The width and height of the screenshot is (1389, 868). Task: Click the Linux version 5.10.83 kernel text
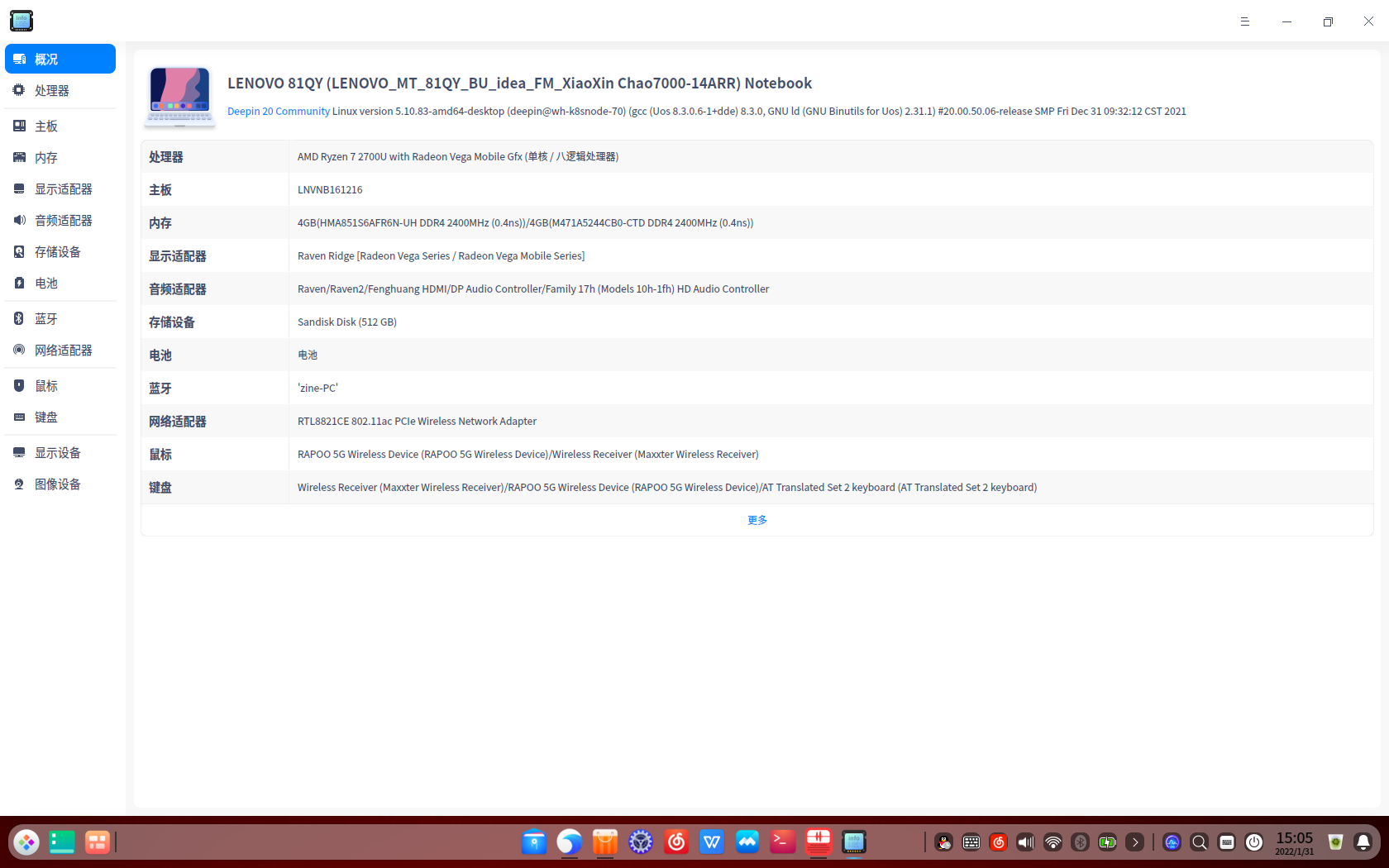[x=759, y=112]
